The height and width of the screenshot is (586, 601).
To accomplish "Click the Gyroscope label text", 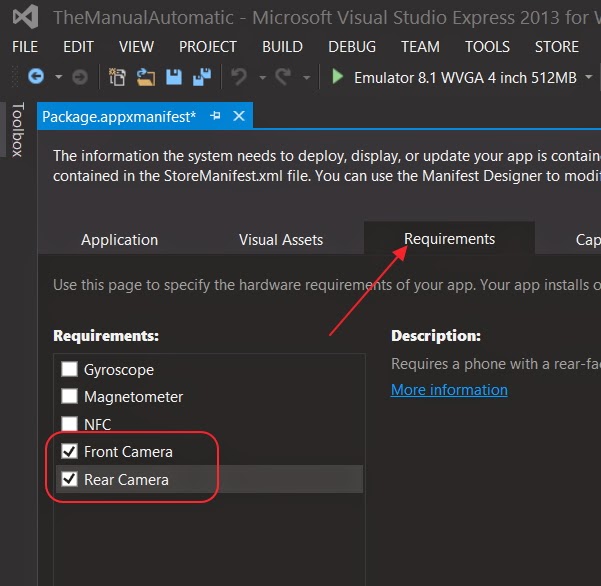I will [119, 370].
